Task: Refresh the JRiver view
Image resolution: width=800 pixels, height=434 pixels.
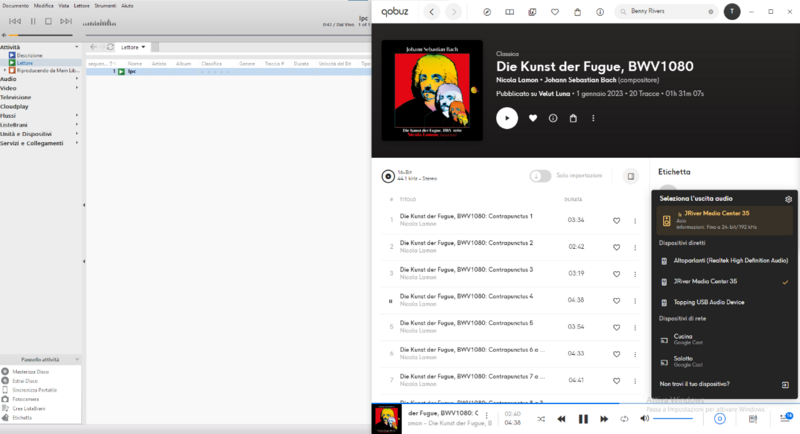Action: pos(110,47)
